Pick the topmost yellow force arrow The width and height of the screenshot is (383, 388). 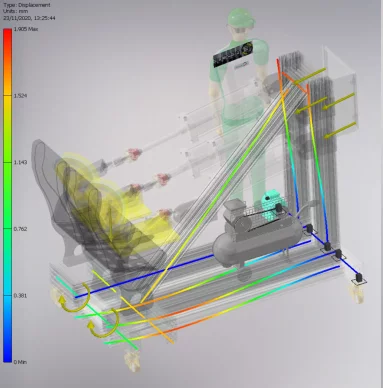coord(310,76)
